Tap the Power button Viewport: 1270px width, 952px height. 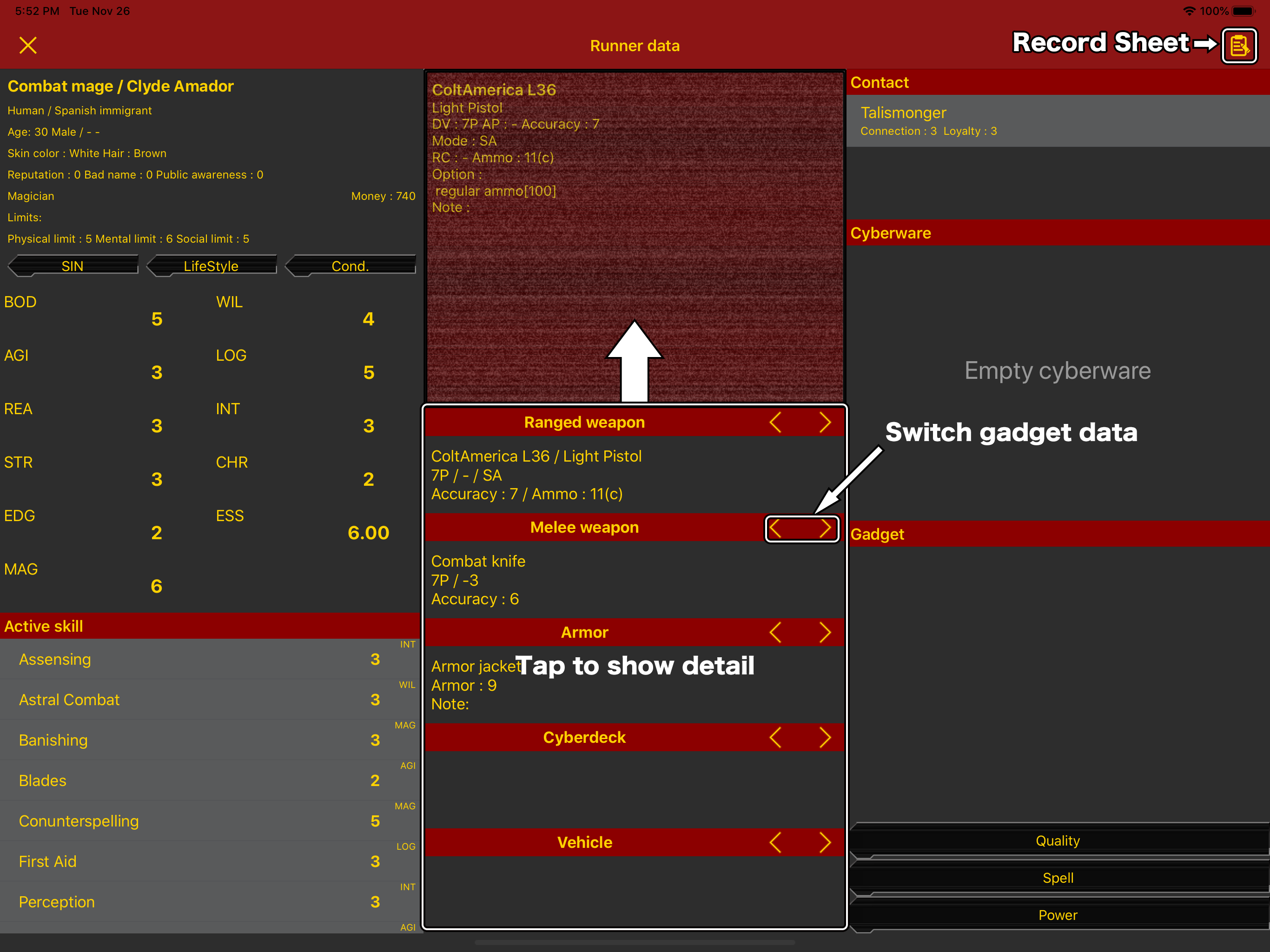click(1058, 916)
